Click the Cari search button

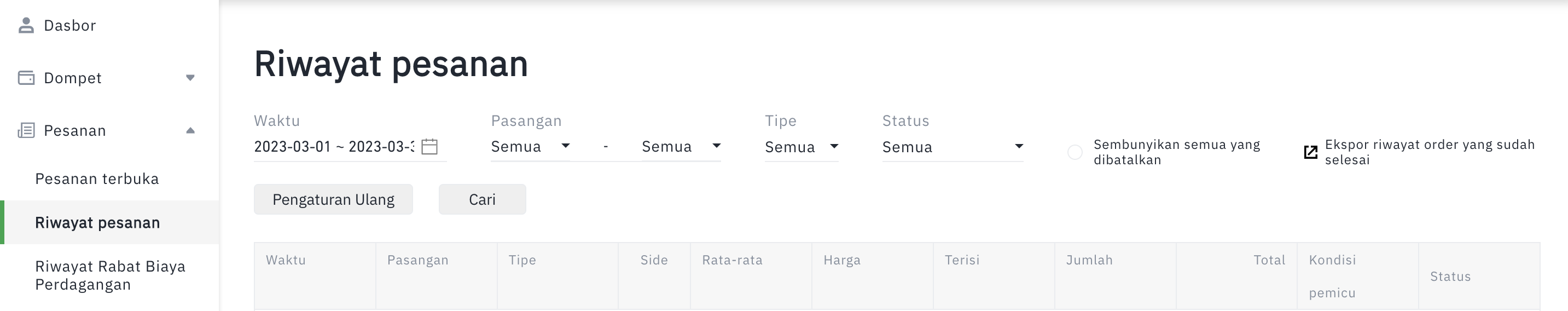click(x=482, y=200)
